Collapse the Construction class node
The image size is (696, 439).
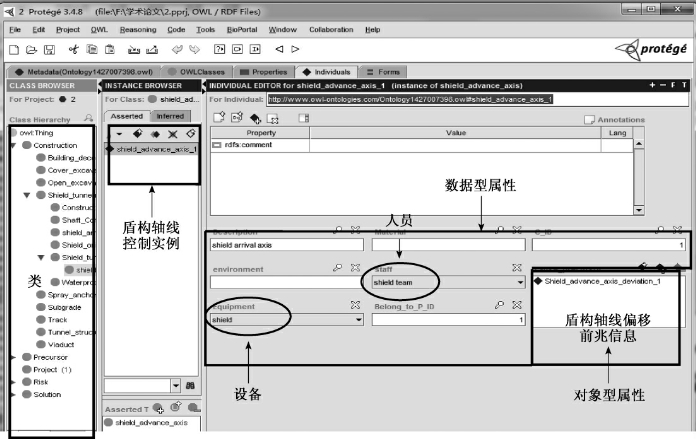tap(13, 146)
